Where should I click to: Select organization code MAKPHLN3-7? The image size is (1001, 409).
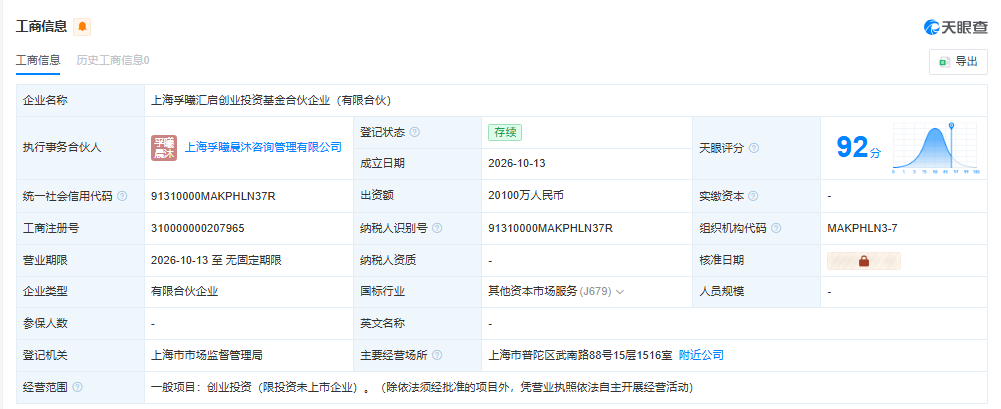(862, 228)
